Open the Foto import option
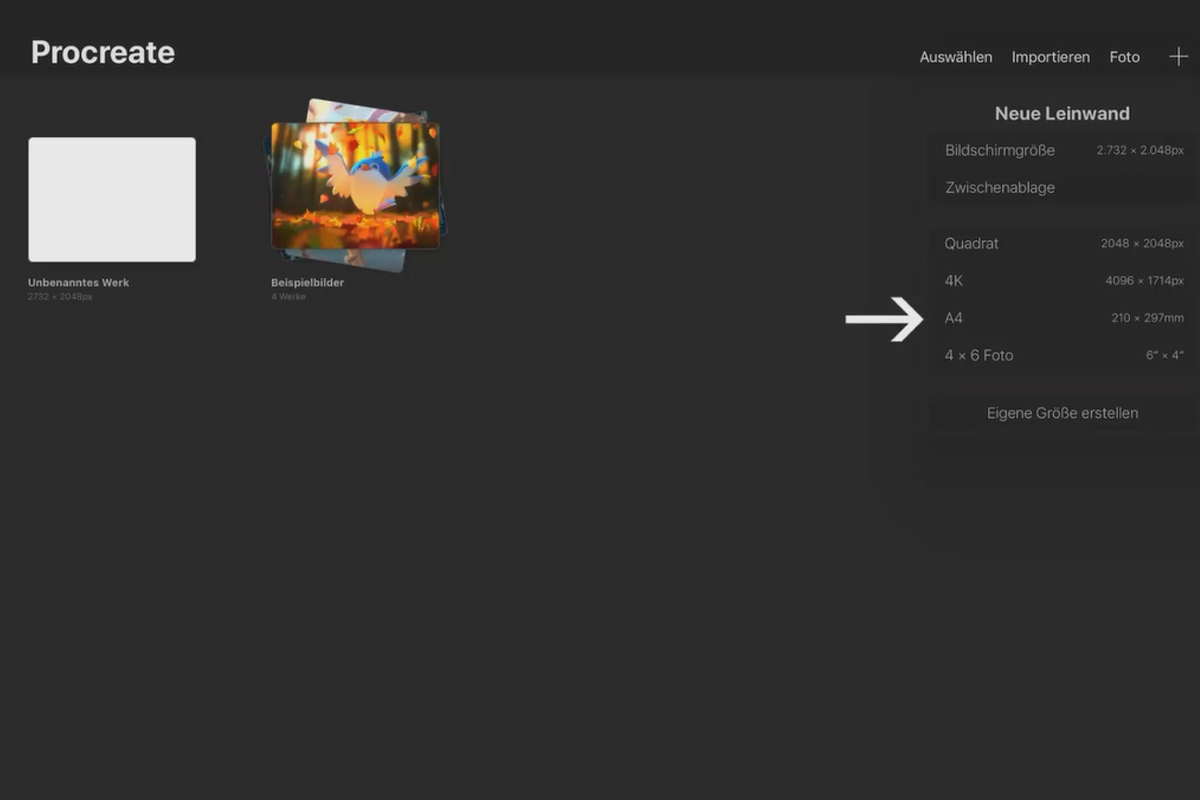The height and width of the screenshot is (800, 1200). point(1125,57)
